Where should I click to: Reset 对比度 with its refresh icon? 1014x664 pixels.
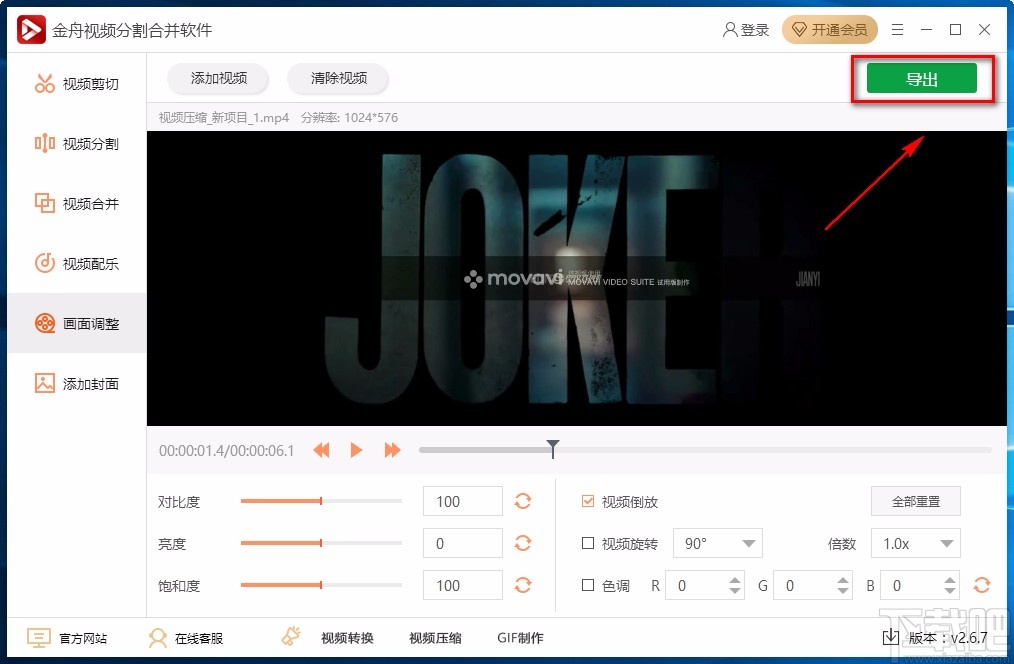(x=523, y=501)
